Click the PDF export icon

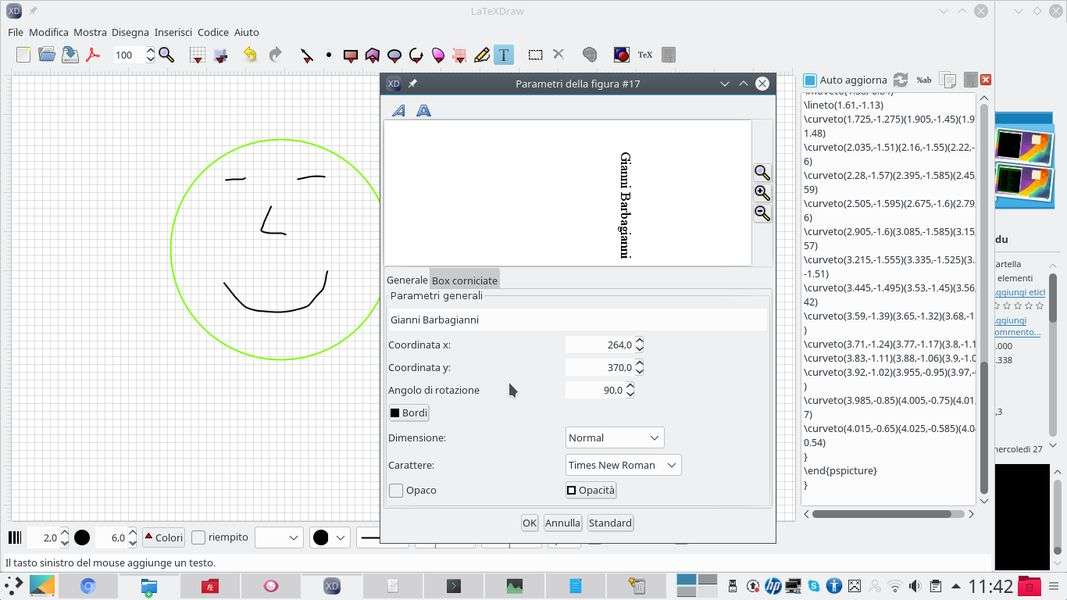93,55
